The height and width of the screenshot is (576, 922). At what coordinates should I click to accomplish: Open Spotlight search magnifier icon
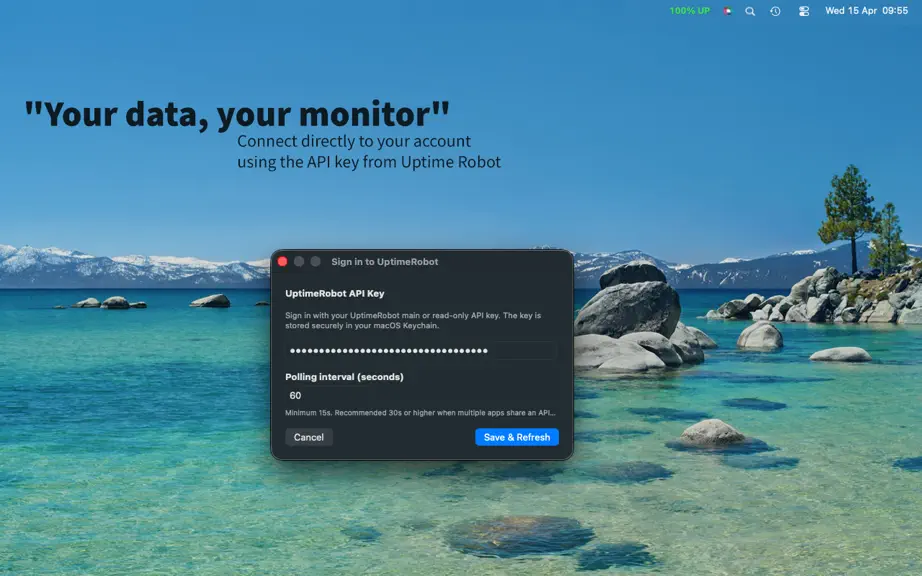tap(750, 11)
